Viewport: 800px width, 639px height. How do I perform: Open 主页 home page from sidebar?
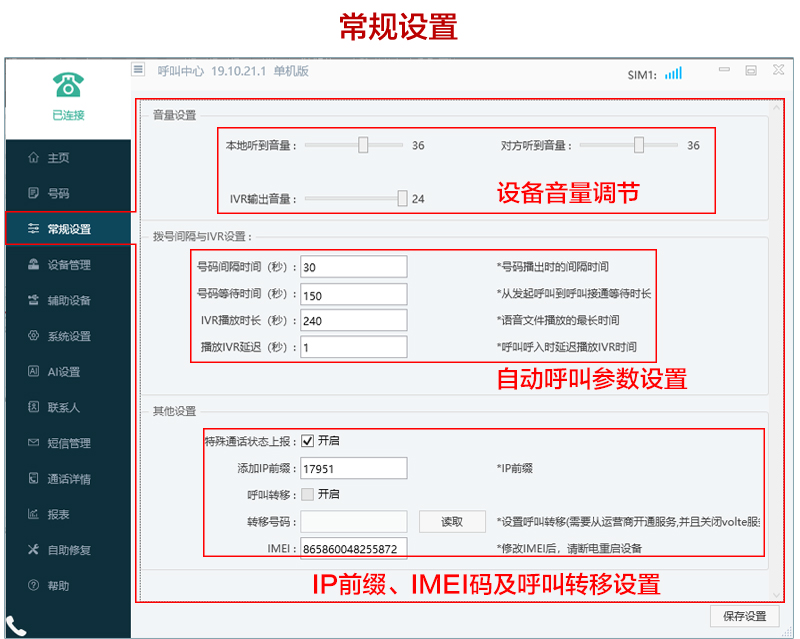(x=58, y=158)
